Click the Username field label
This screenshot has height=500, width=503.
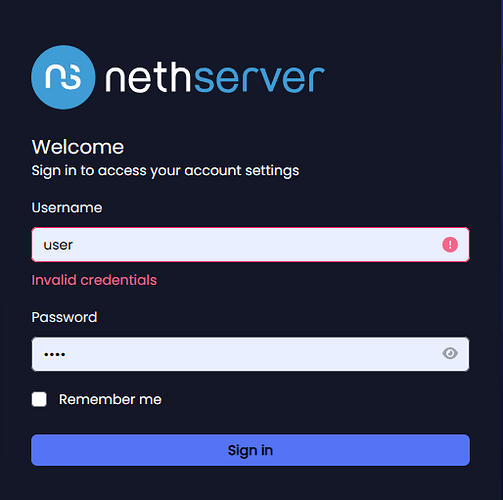(67, 208)
